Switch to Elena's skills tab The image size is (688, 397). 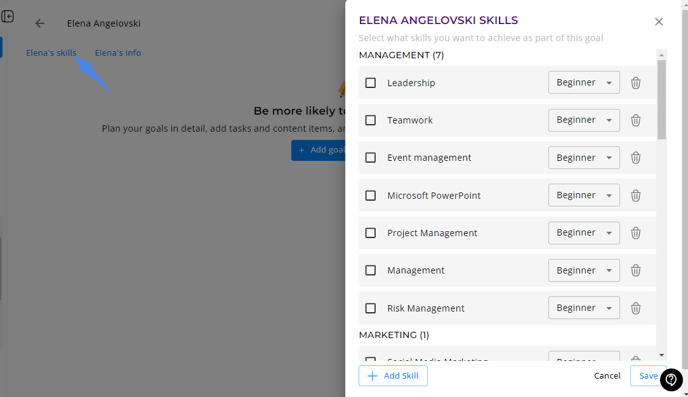(51, 53)
